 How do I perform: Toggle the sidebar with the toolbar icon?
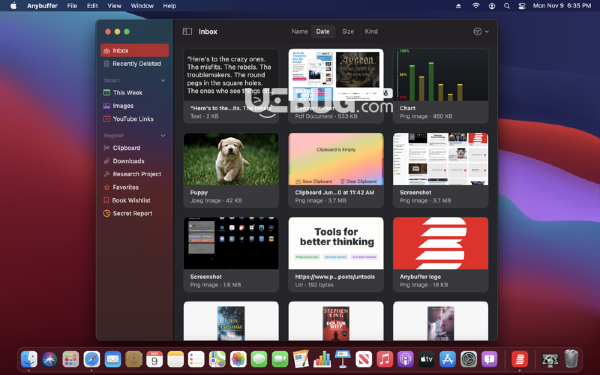tap(187, 31)
